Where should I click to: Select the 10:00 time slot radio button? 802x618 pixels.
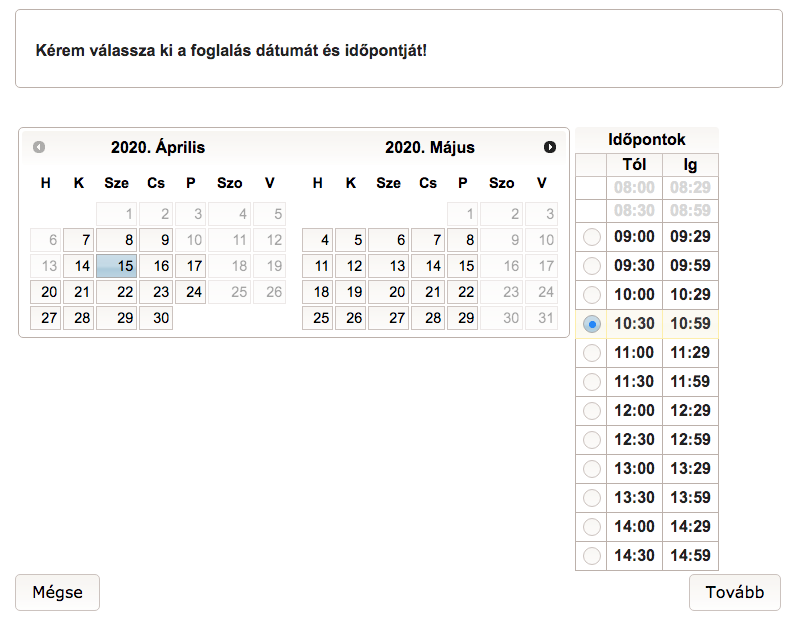coord(592,295)
